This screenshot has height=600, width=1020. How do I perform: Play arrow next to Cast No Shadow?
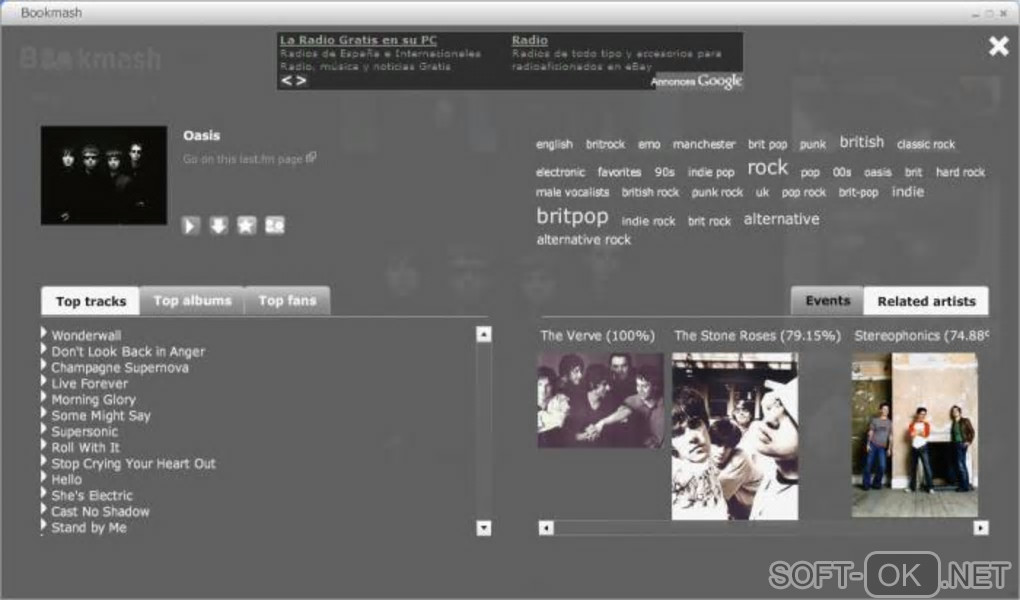(x=44, y=509)
